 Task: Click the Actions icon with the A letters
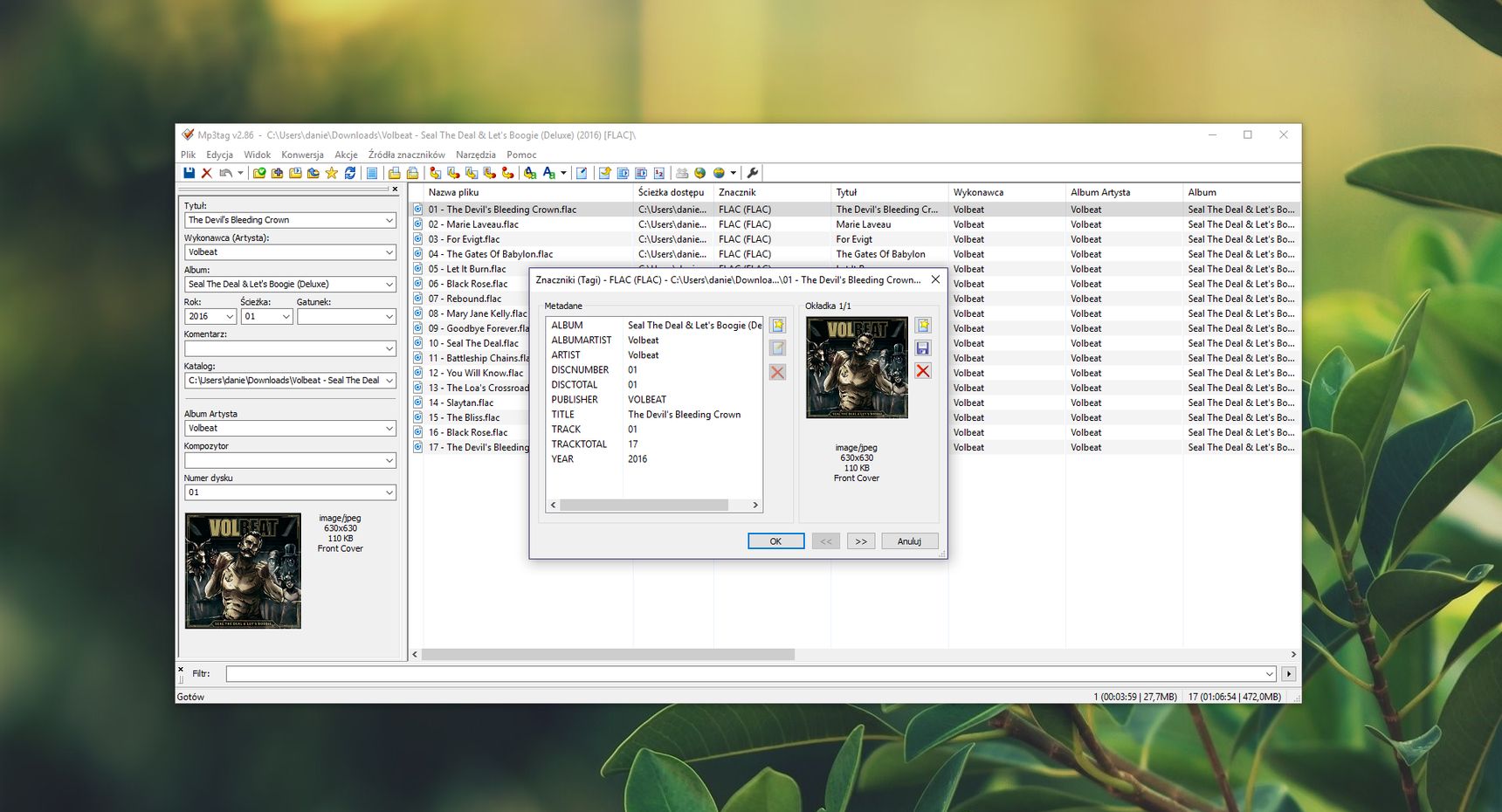point(529,173)
